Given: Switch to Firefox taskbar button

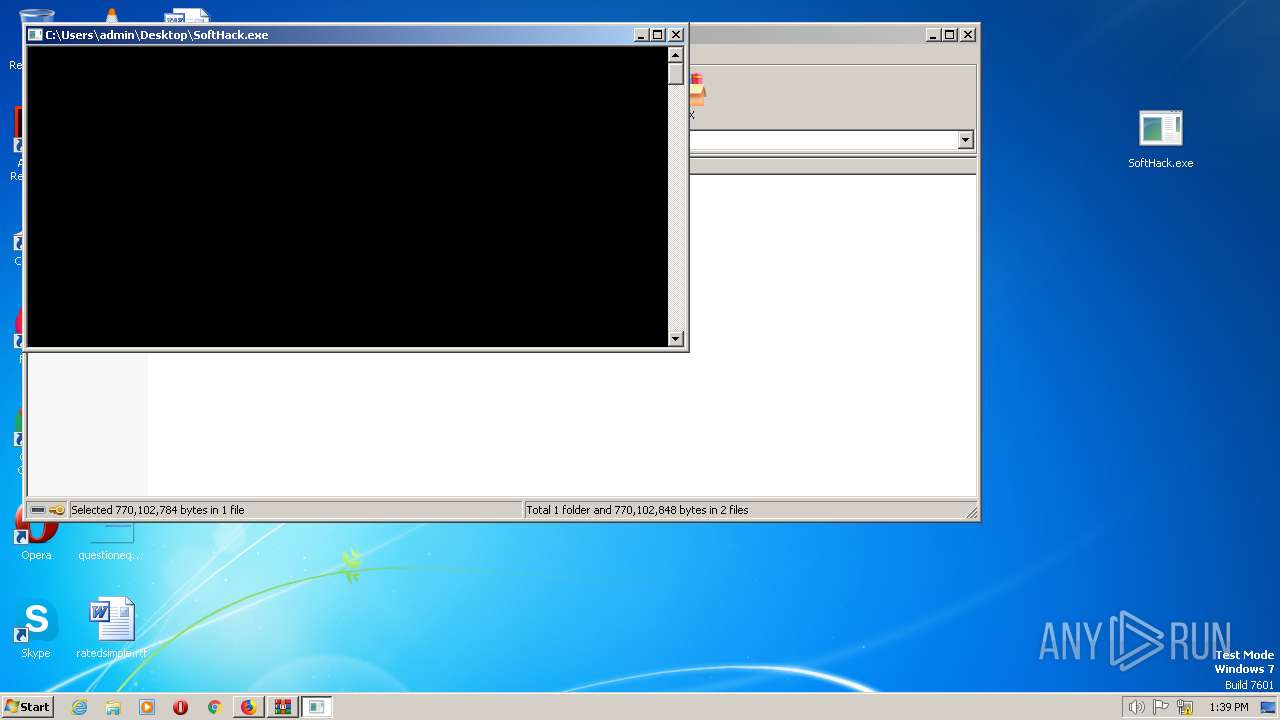Looking at the screenshot, I should [248, 707].
